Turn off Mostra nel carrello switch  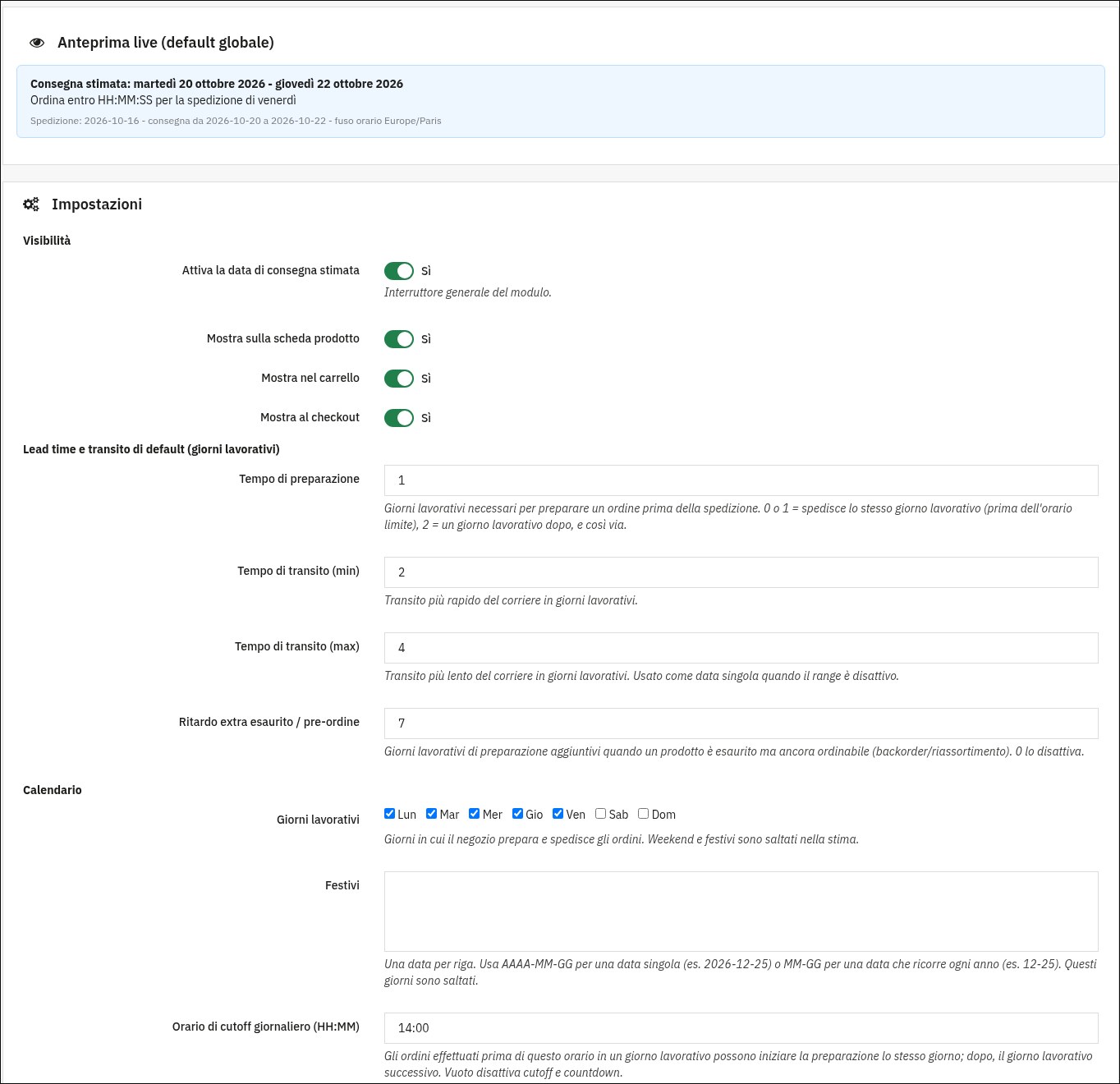[x=399, y=379]
